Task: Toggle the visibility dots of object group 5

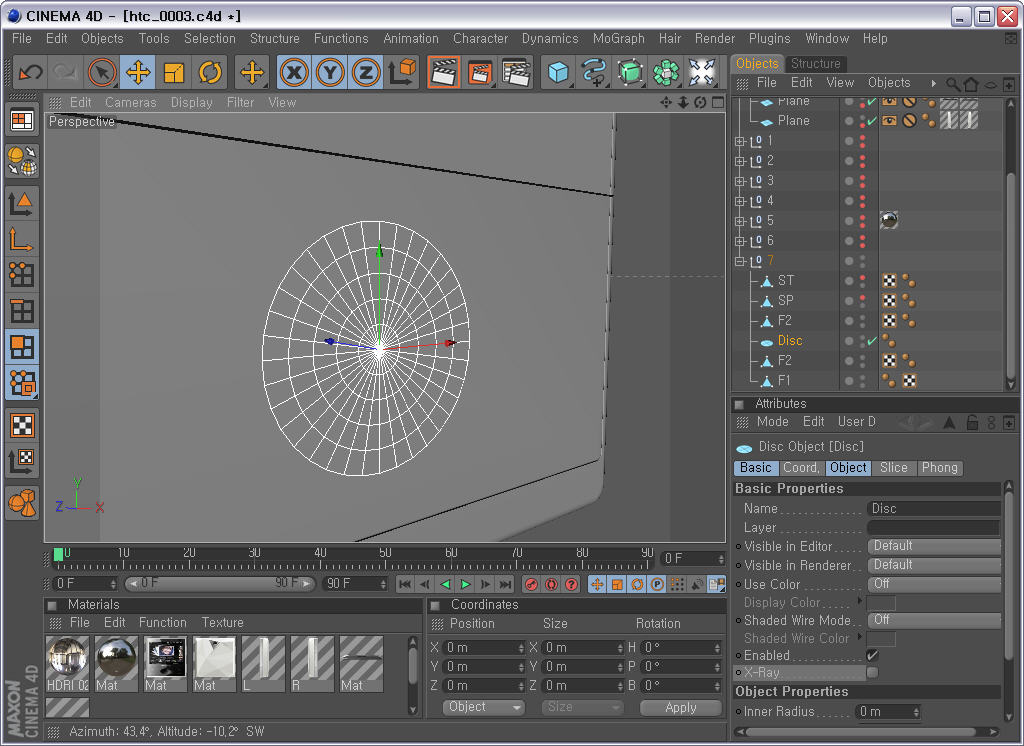Action: point(862,221)
